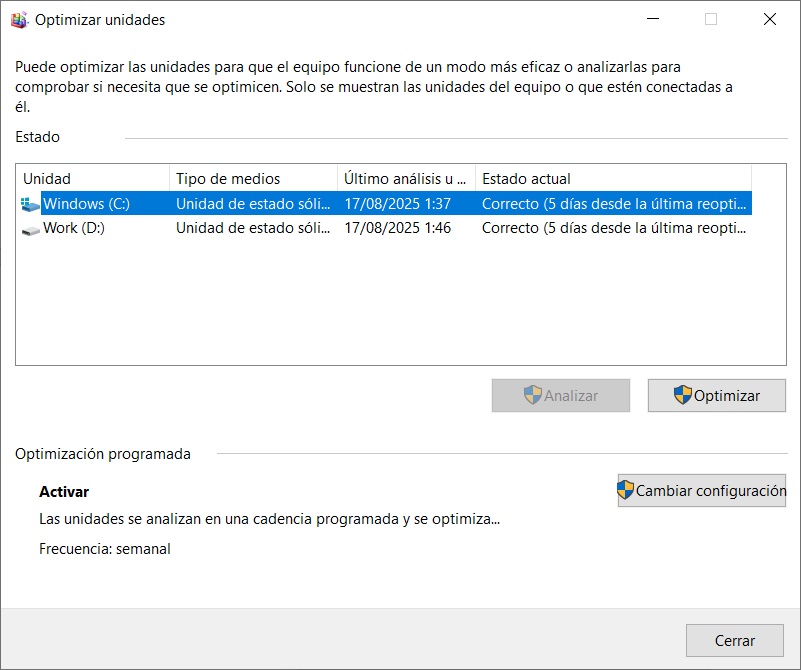Viewport: 801px width, 670px height.
Task: Select the Work (D:) drive name
Action: click(x=74, y=228)
